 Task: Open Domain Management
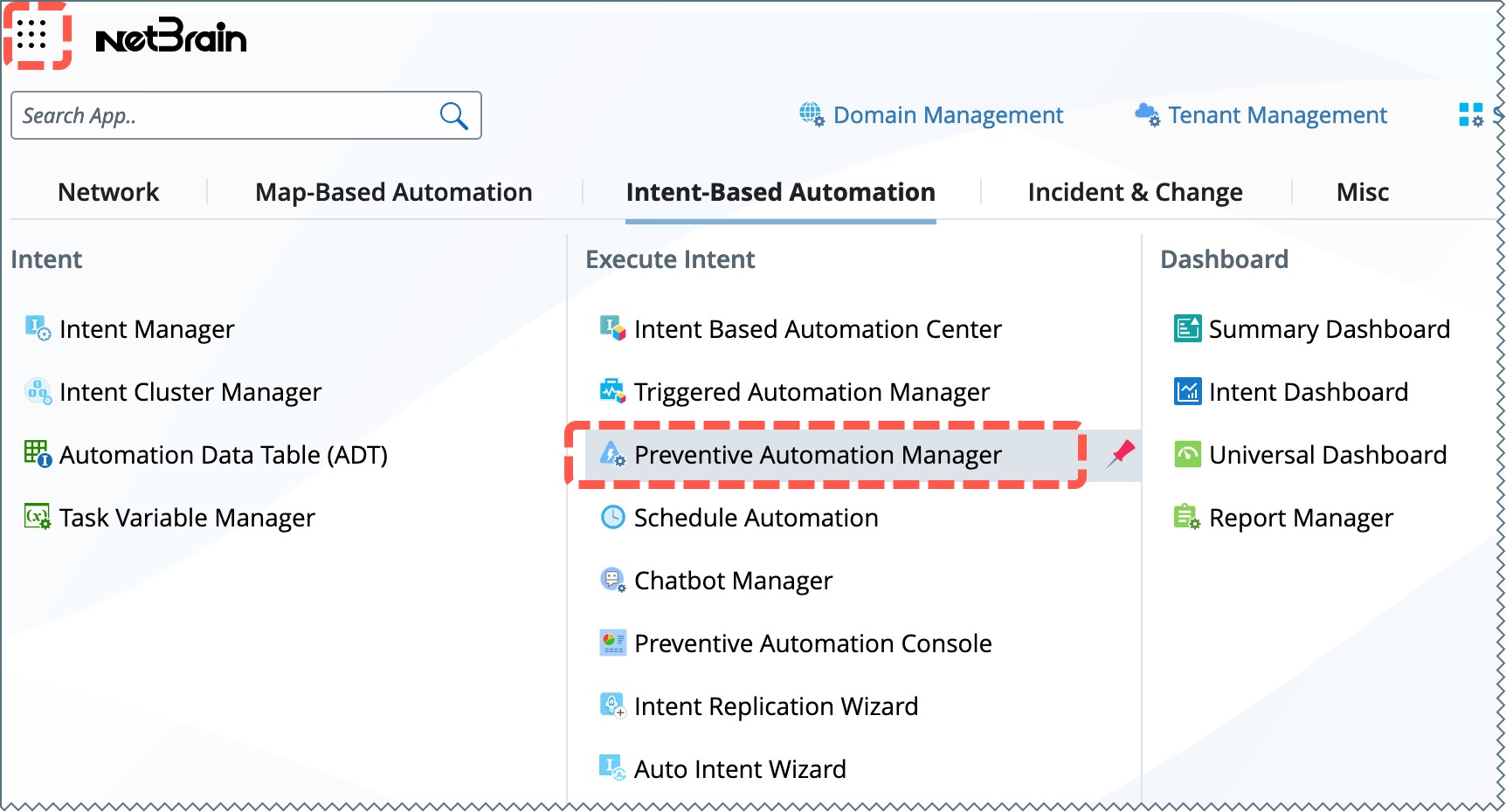coord(948,115)
